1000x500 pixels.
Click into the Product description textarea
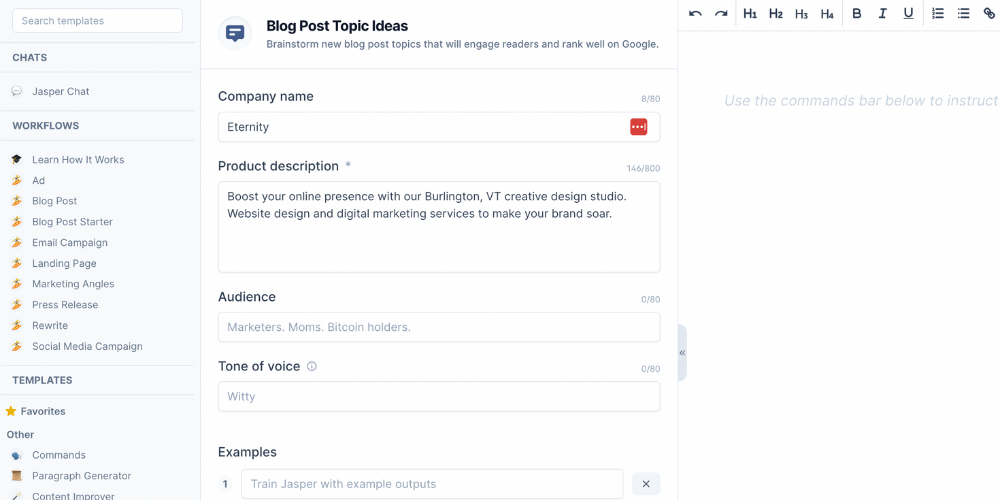tap(439, 227)
